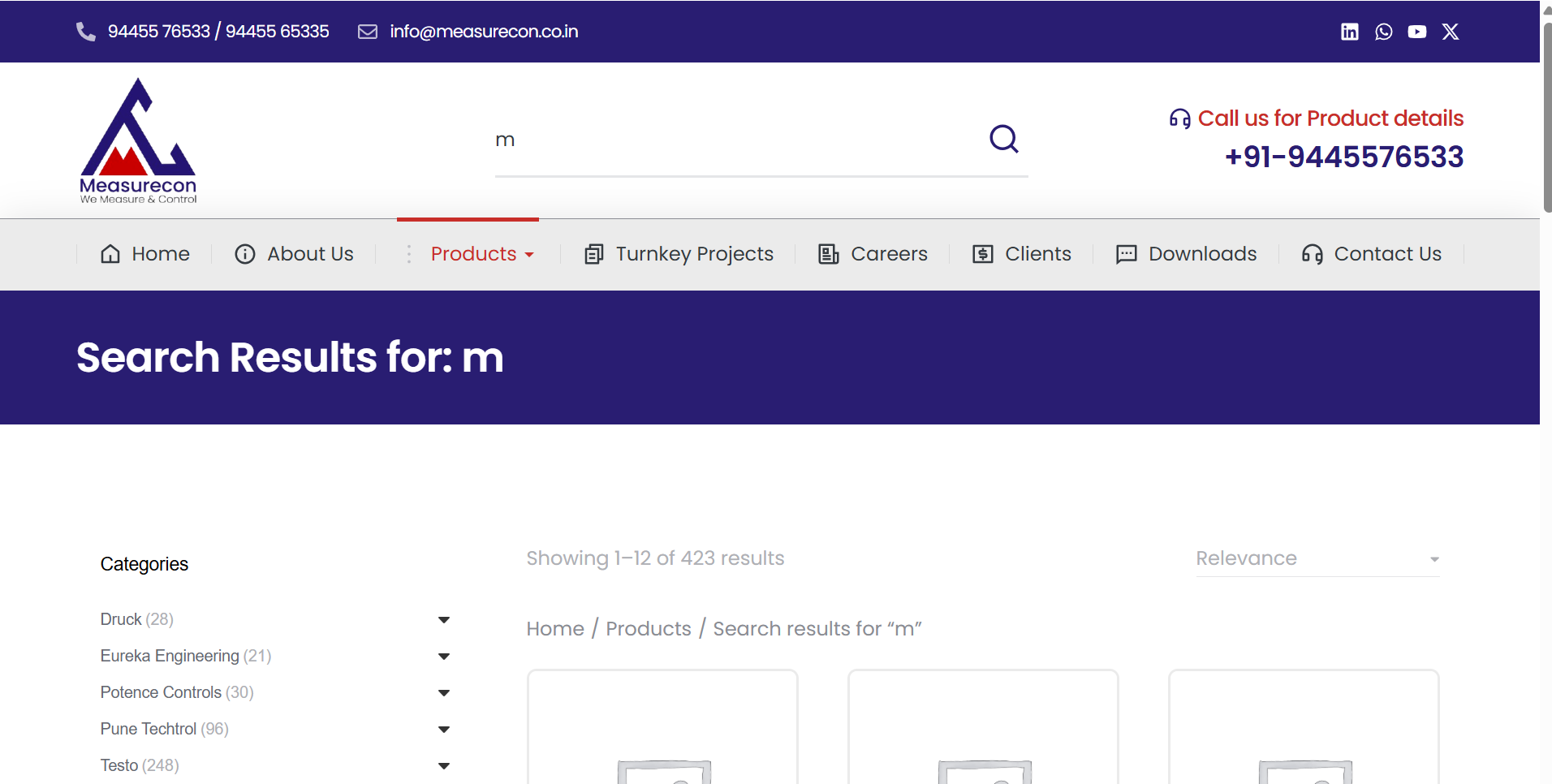Click the magnifier search icon
Viewport: 1552px width, 784px height.
click(1004, 139)
